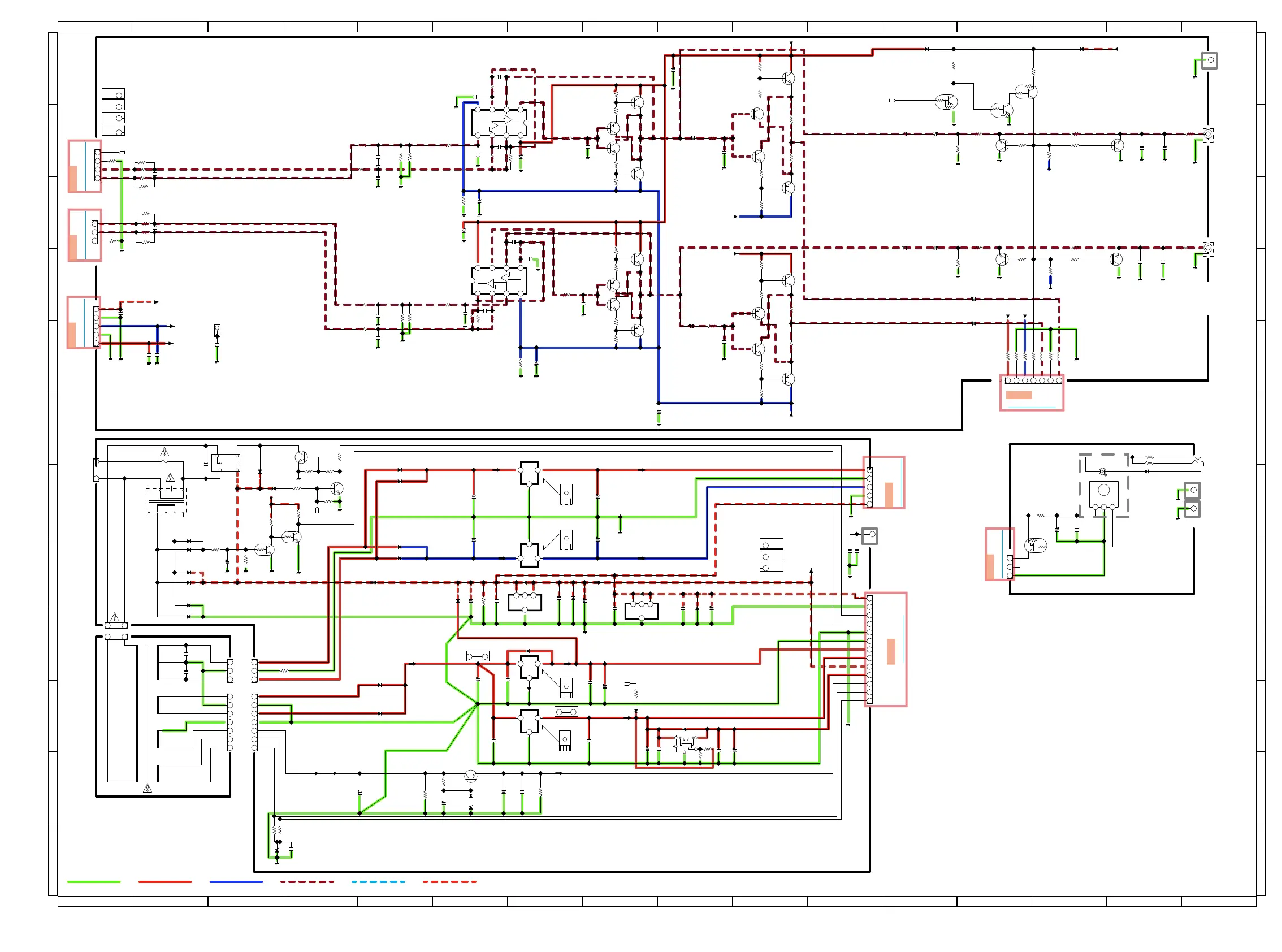The image size is (1282, 952).
Task: Click the green solid line legend sample
Action: tap(93, 882)
